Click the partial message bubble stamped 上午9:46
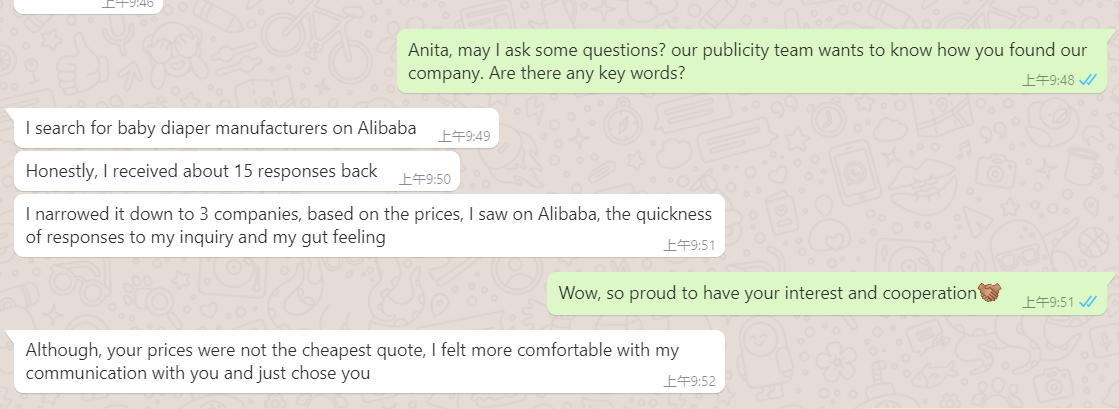This screenshot has height=409, width=1119. click(x=80, y=4)
